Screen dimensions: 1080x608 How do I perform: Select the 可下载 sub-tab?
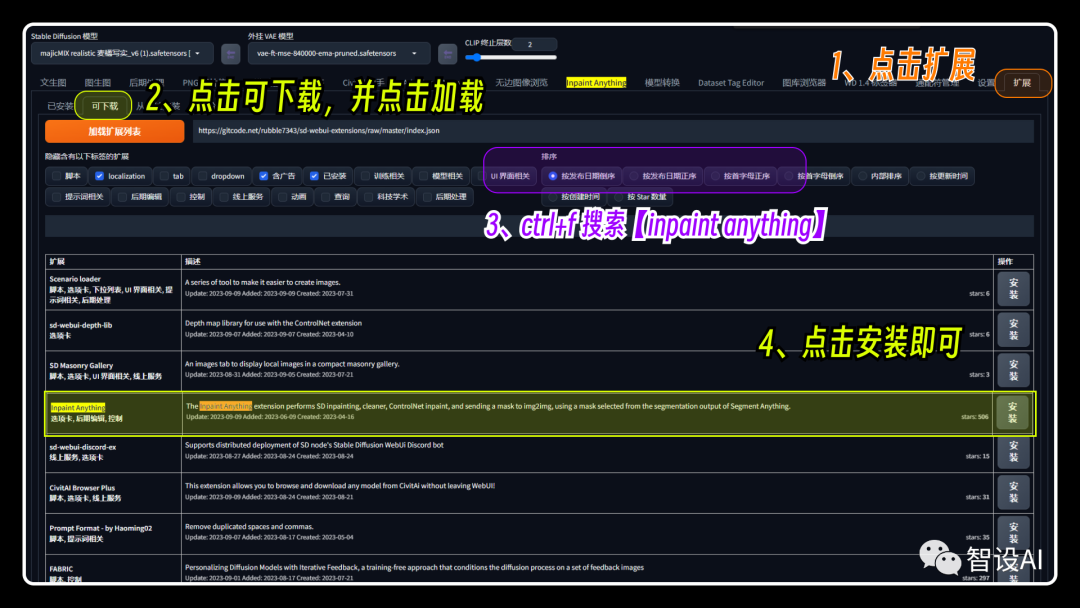(x=105, y=106)
